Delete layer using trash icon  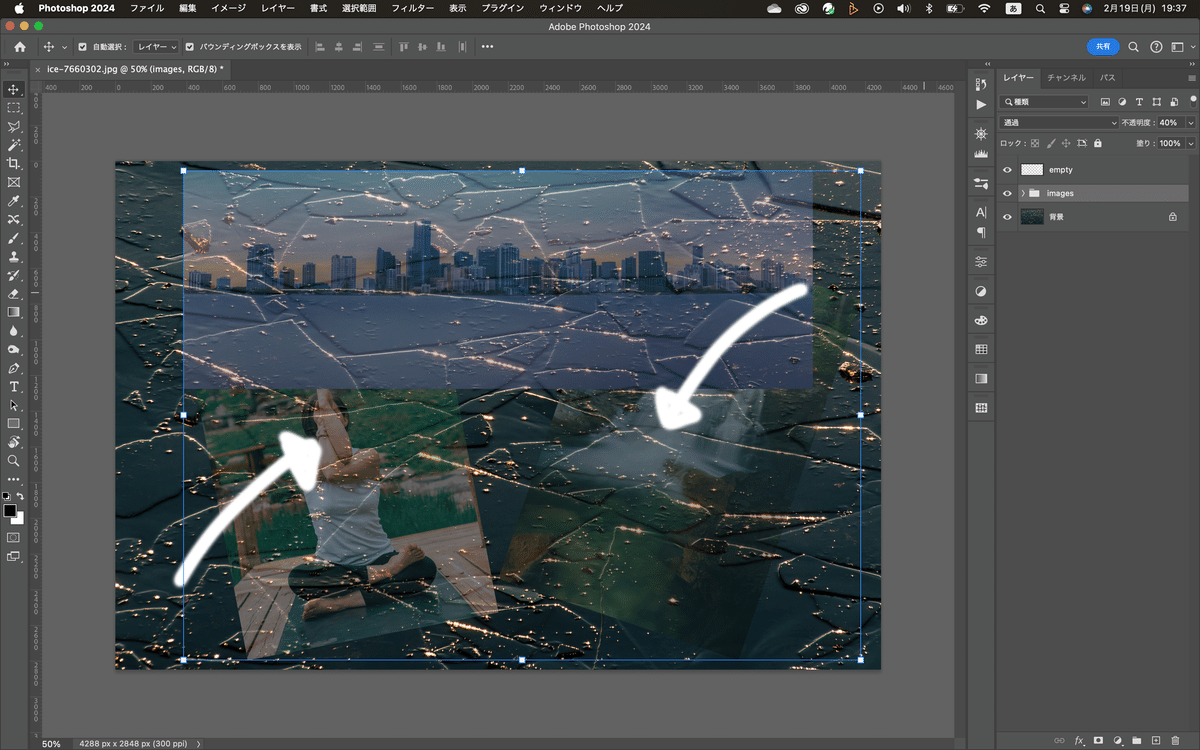tap(1174, 740)
